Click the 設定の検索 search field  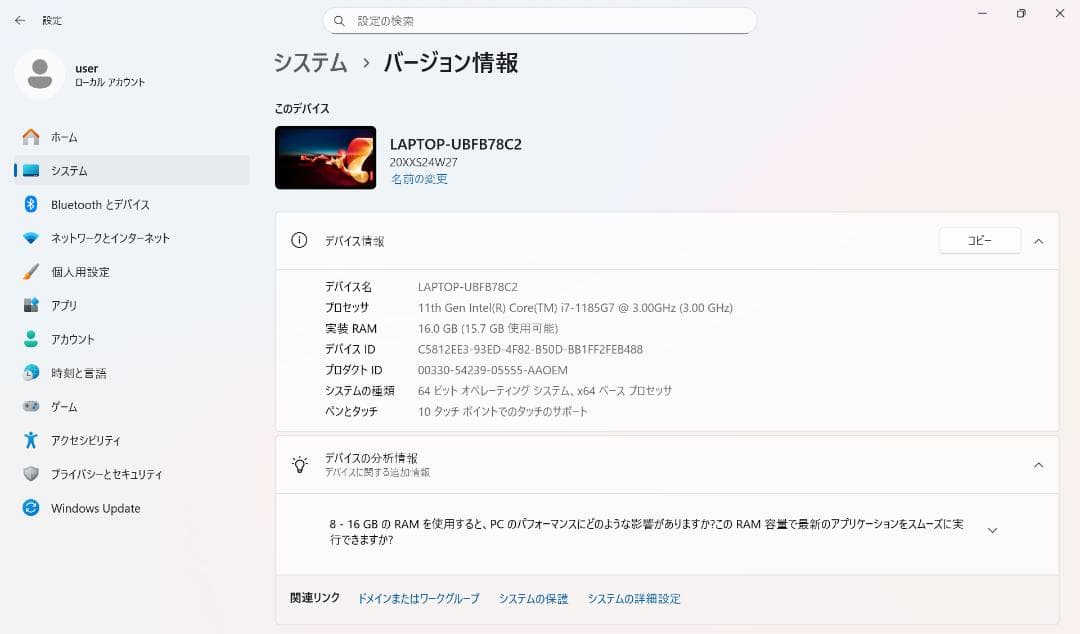click(540, 21)
